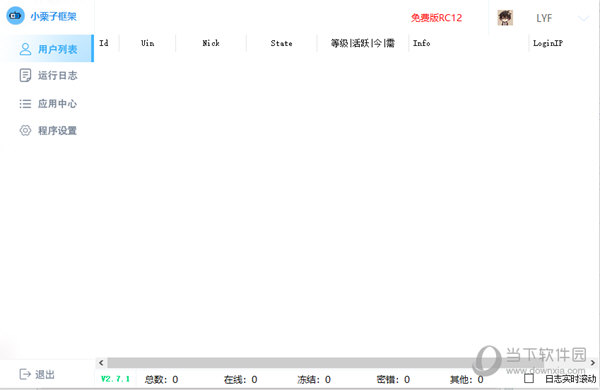This screenshot has width=600, height=390.
Task: Click the gear icon beside 程序设置
Action: pyautogui.click(x=25, y=131)
